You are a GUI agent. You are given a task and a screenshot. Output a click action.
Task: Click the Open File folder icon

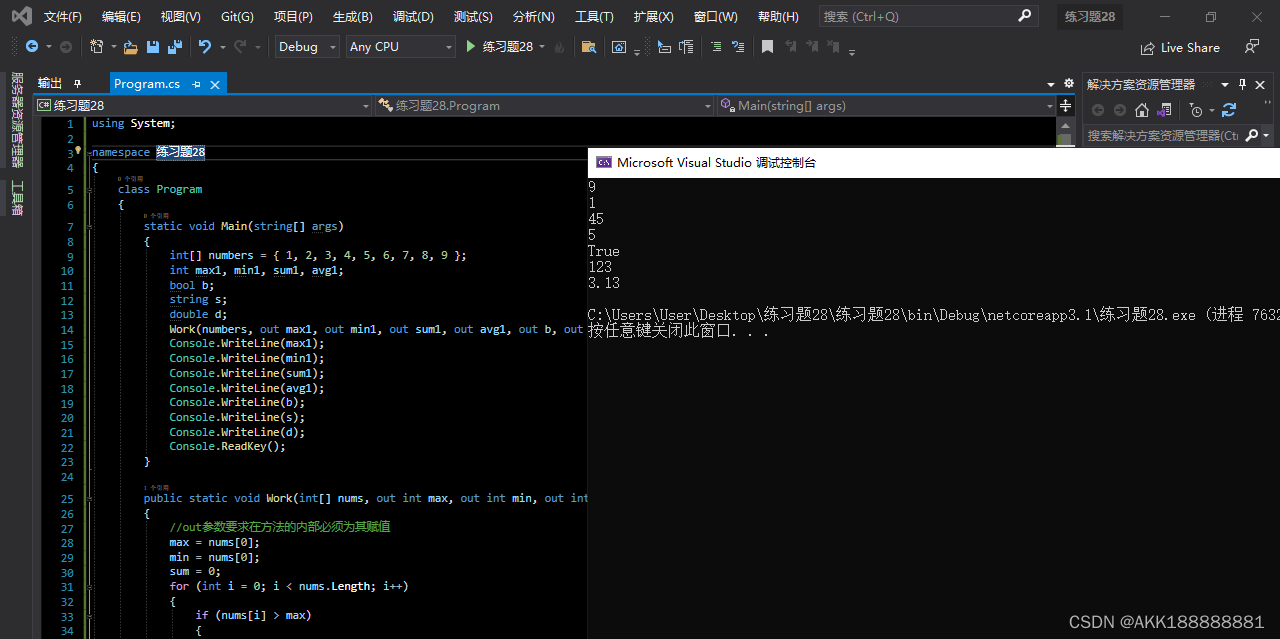pos(131,47)
